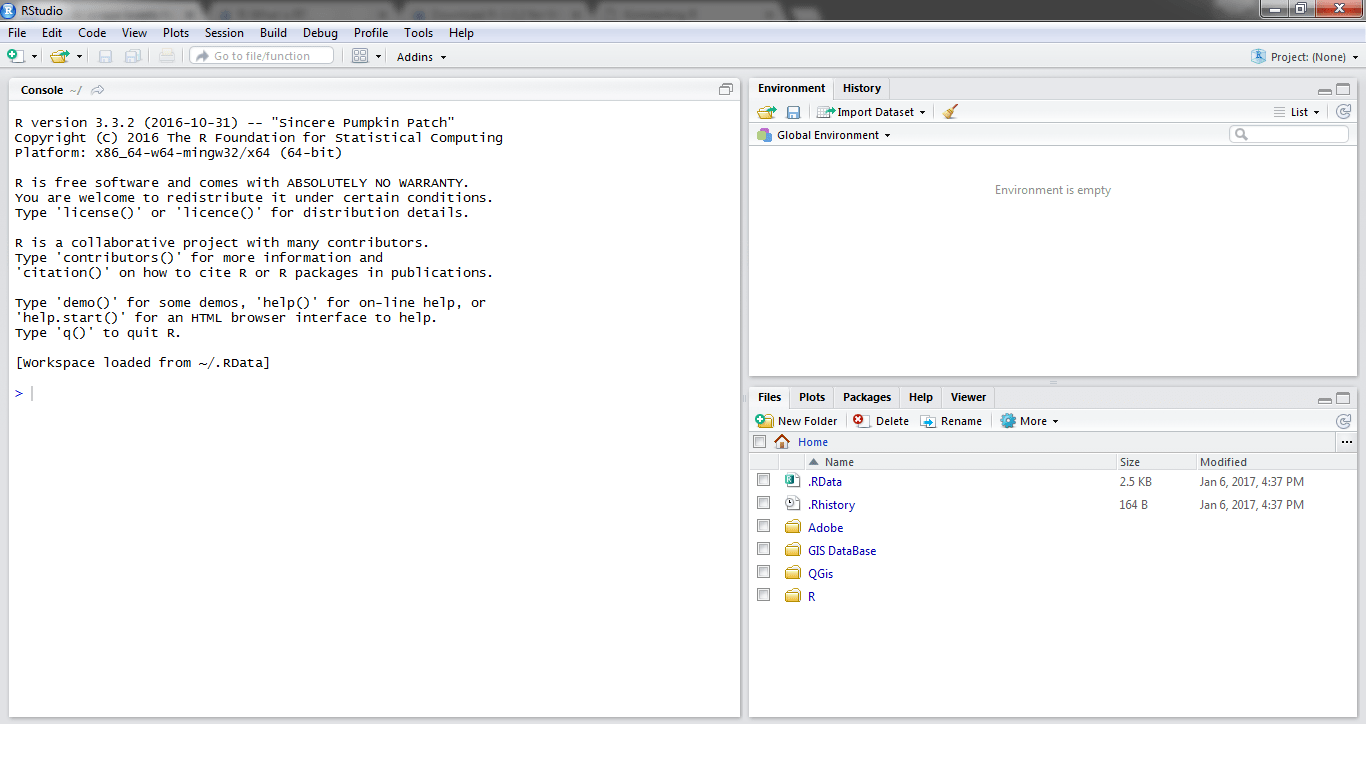Check the Adobe folder checkbox

(764, 526)
